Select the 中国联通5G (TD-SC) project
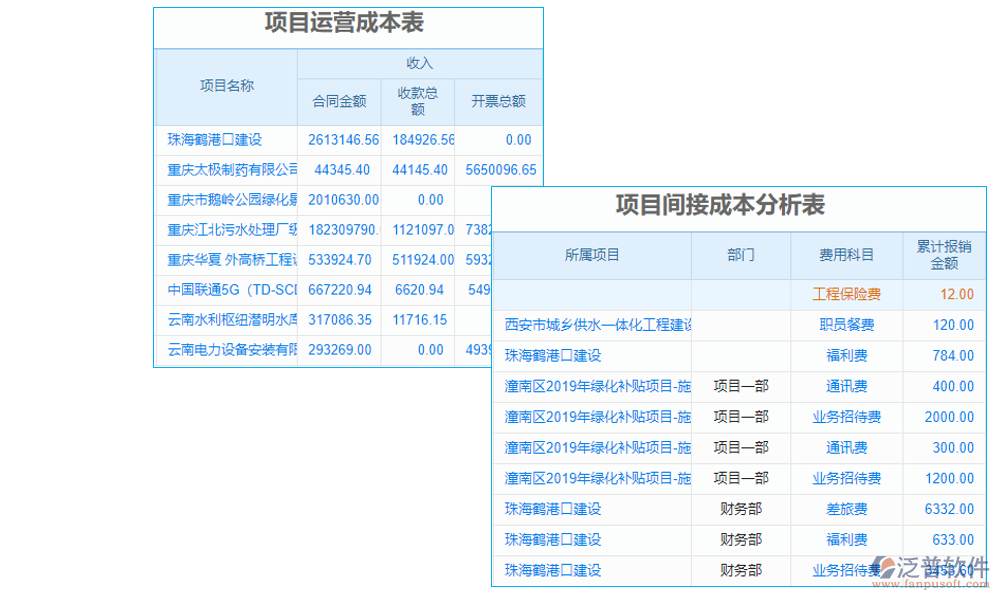 point(222,289)
